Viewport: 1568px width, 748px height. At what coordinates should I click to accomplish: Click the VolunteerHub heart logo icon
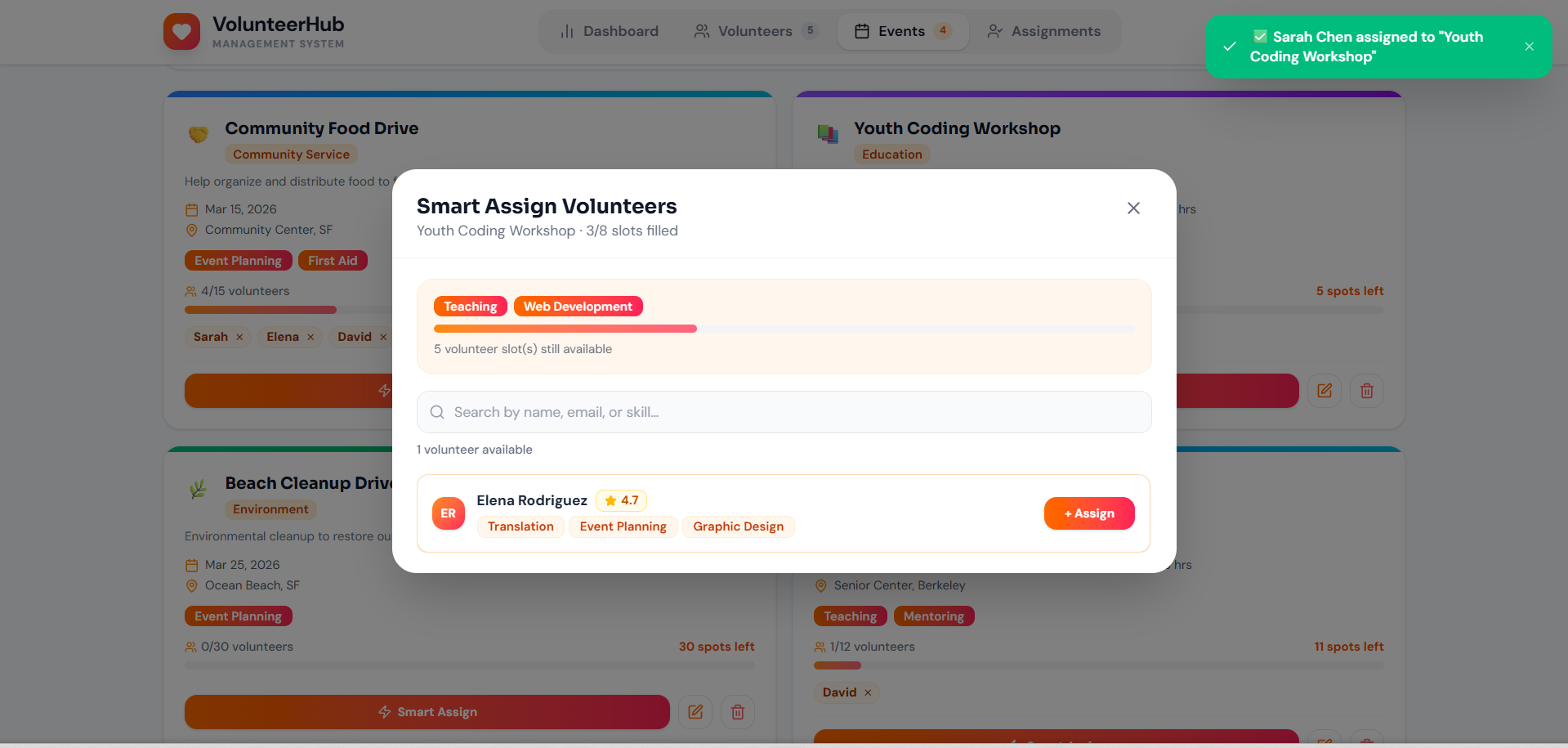tap(181, 32)
